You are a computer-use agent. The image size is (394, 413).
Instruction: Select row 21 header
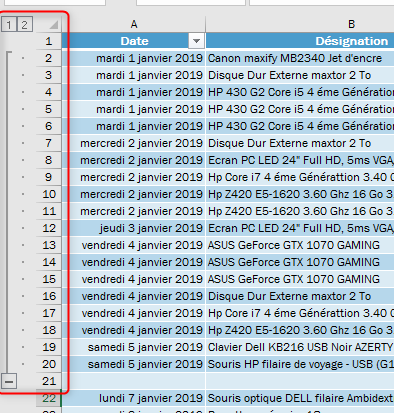coord(49,381)
